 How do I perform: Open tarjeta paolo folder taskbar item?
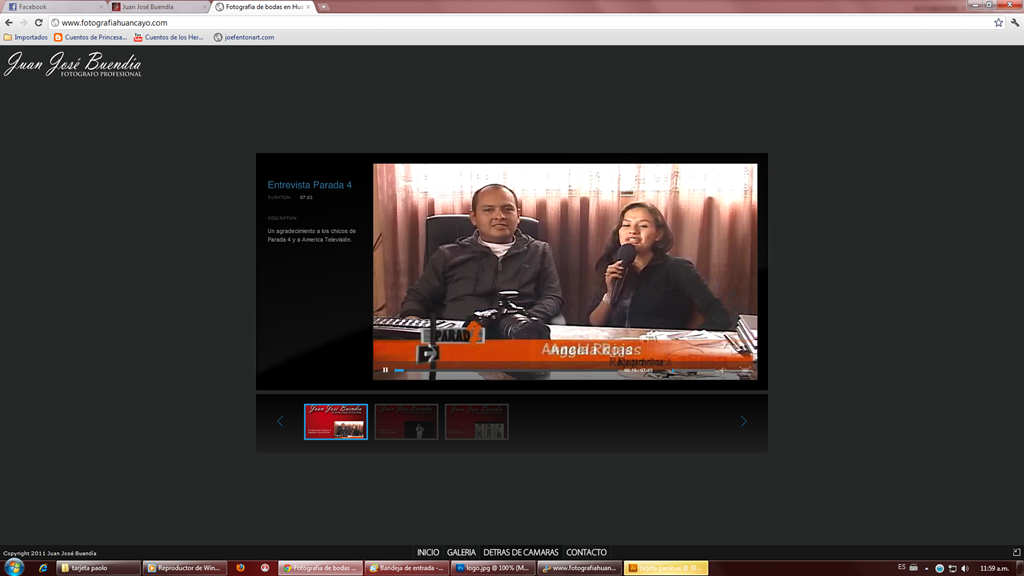coord(99,568)
